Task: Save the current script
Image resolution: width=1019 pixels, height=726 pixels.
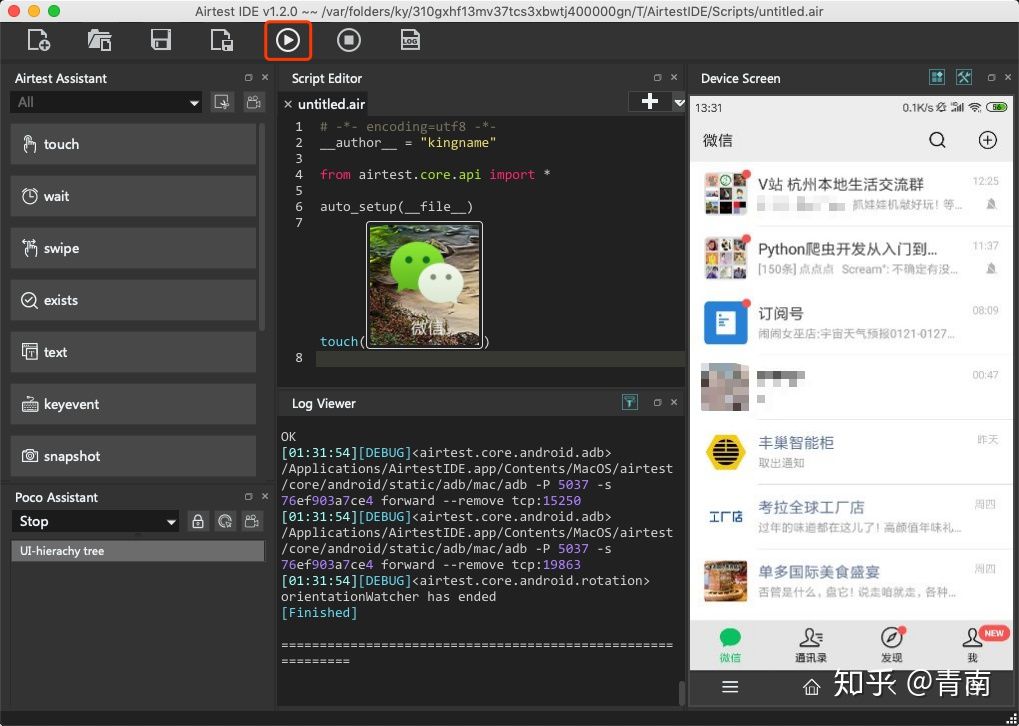Action: tap(161, 40)
